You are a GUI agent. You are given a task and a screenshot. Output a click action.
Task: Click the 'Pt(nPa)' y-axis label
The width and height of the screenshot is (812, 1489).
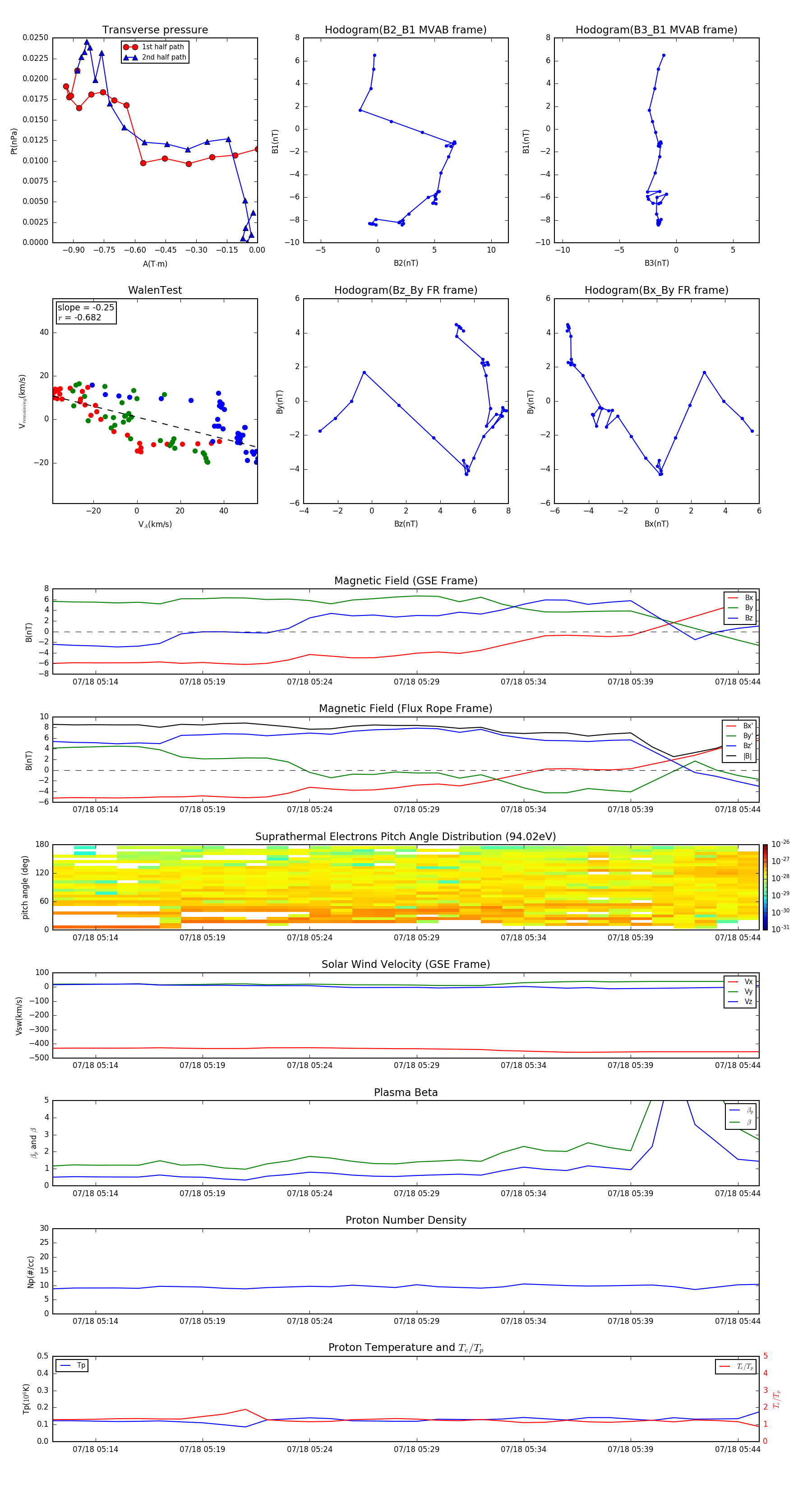pyautogui.click(x=14, y=141)
